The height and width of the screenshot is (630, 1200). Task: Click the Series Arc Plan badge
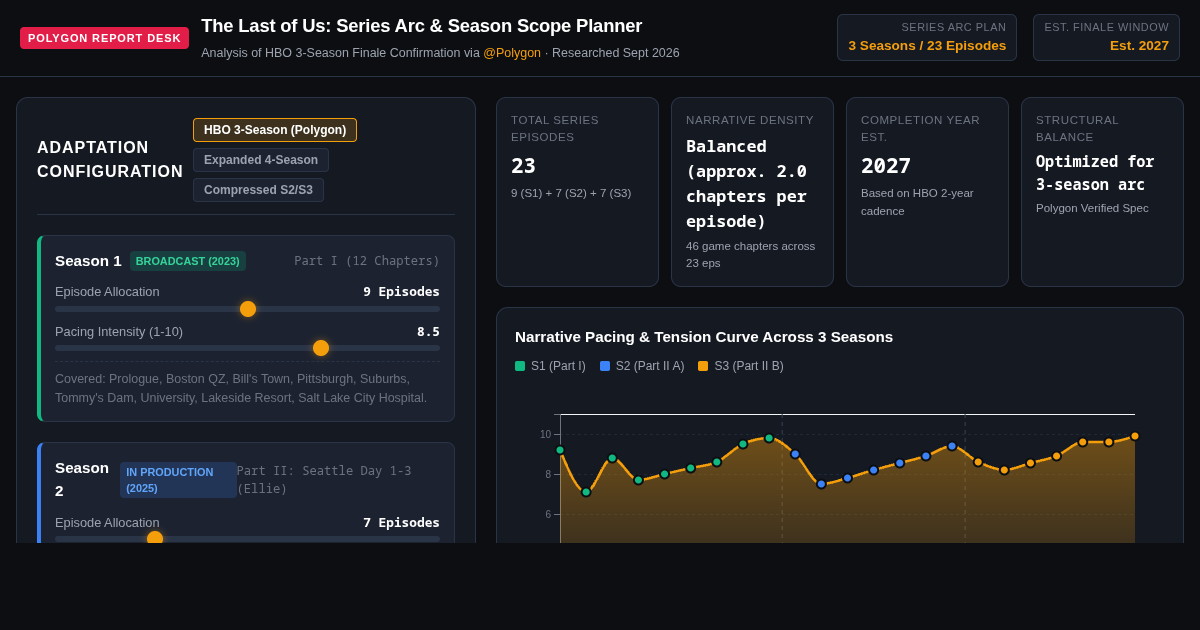click(x=927, y=37)
